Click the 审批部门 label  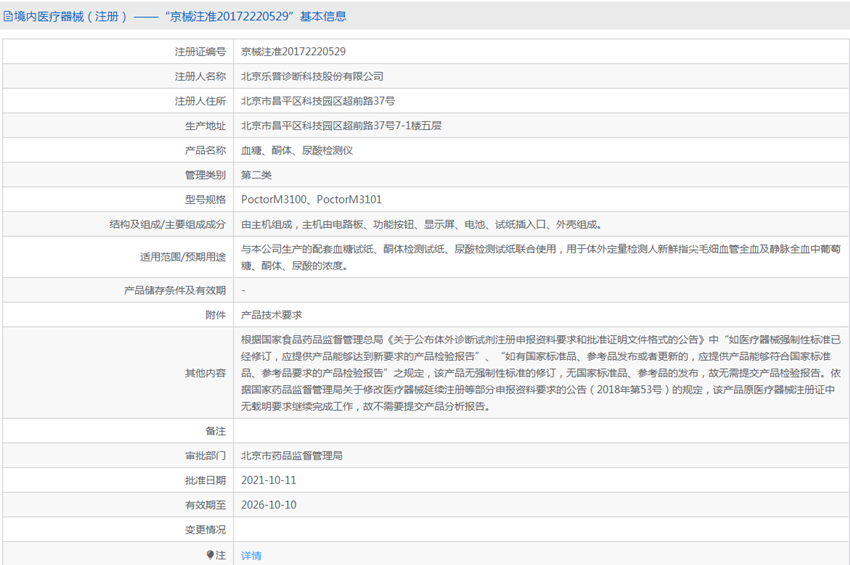point(205,455)
